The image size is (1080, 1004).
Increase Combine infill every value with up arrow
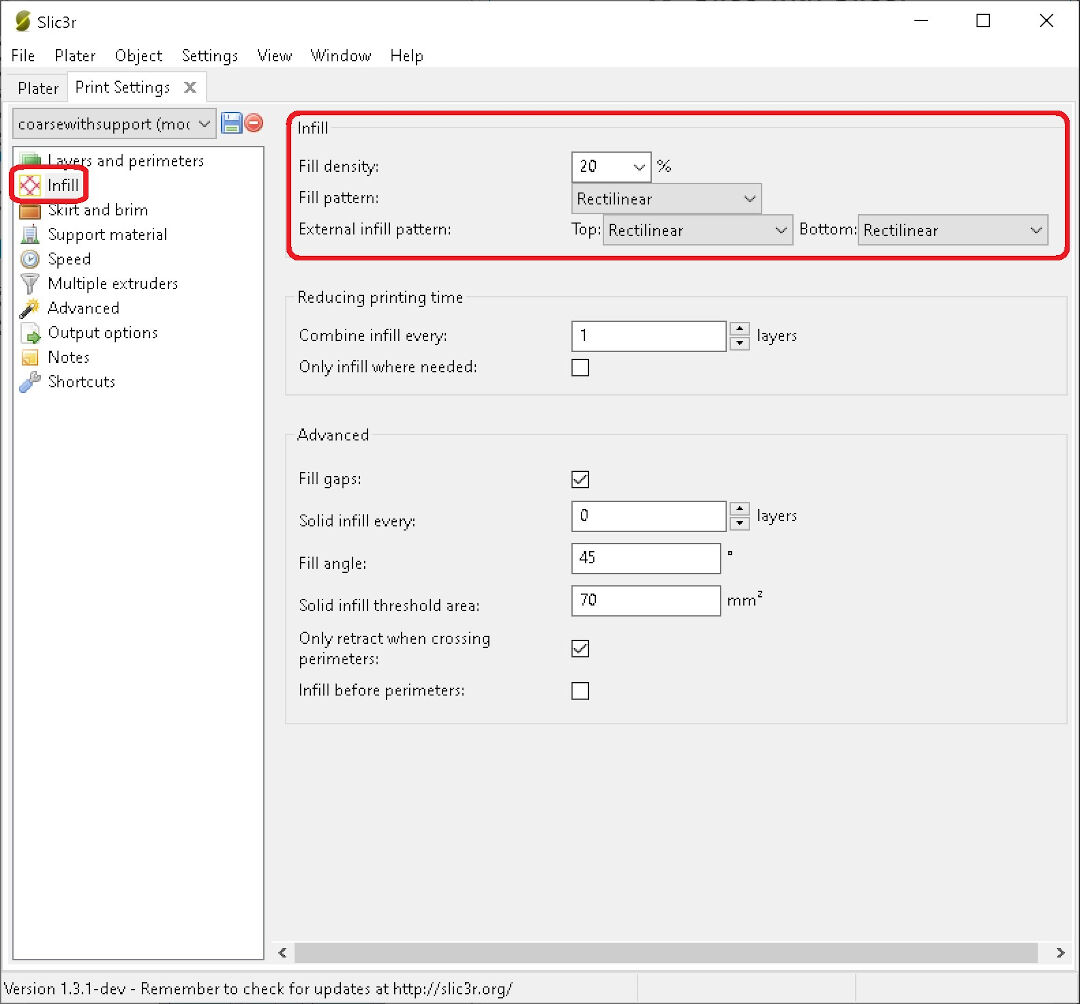coord(739,328)
